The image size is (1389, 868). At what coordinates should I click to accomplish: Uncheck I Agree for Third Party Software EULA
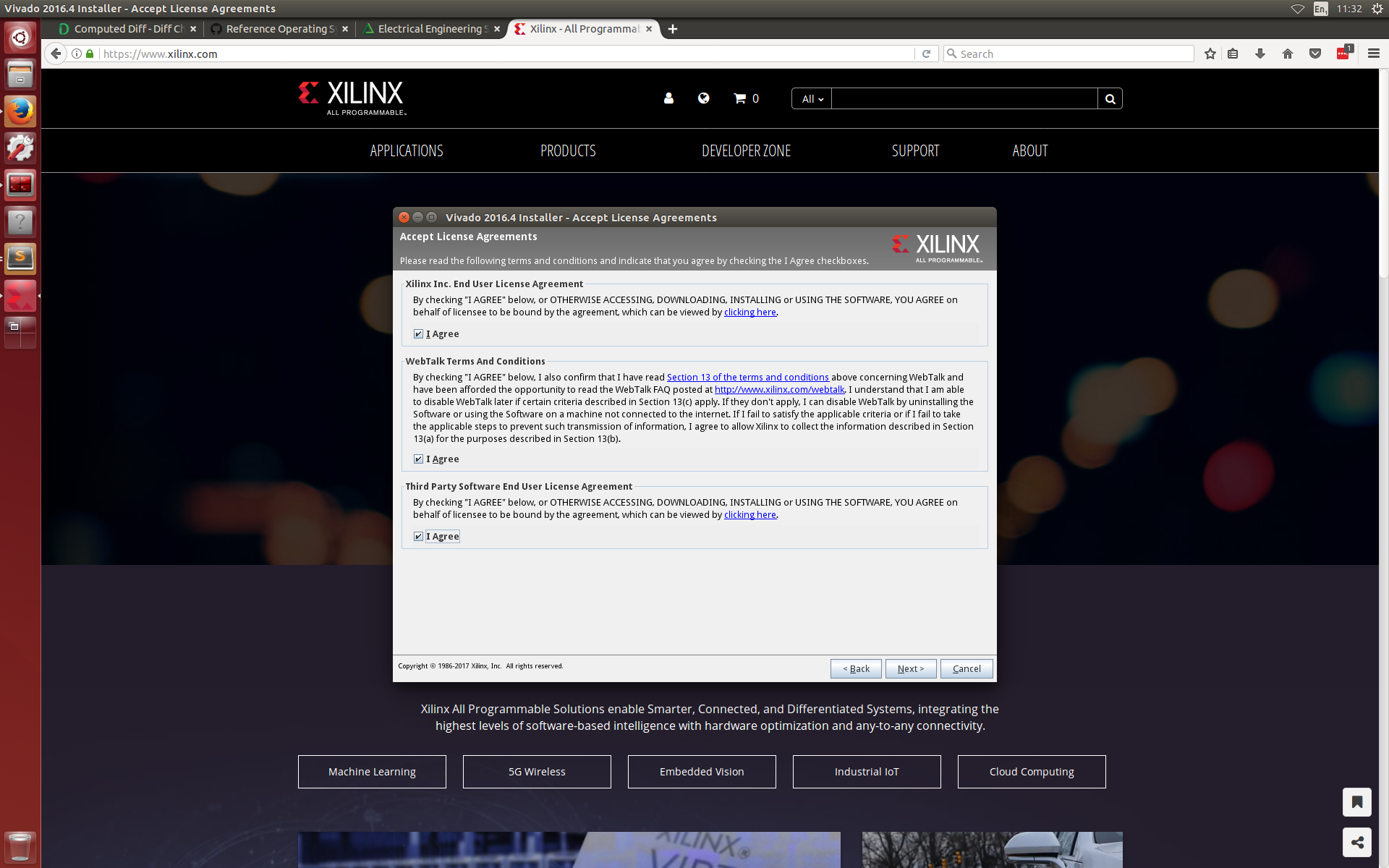pos(418,537)
